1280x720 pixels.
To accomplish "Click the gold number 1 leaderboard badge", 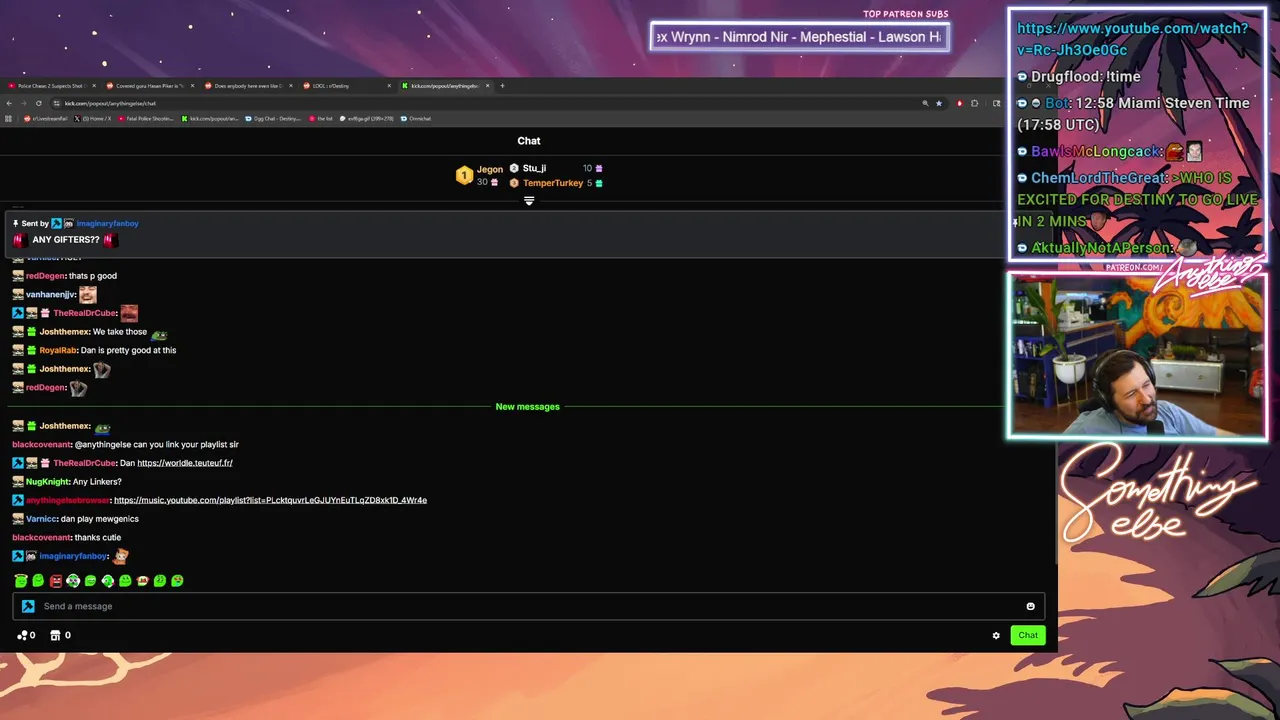I will (464, 176).
